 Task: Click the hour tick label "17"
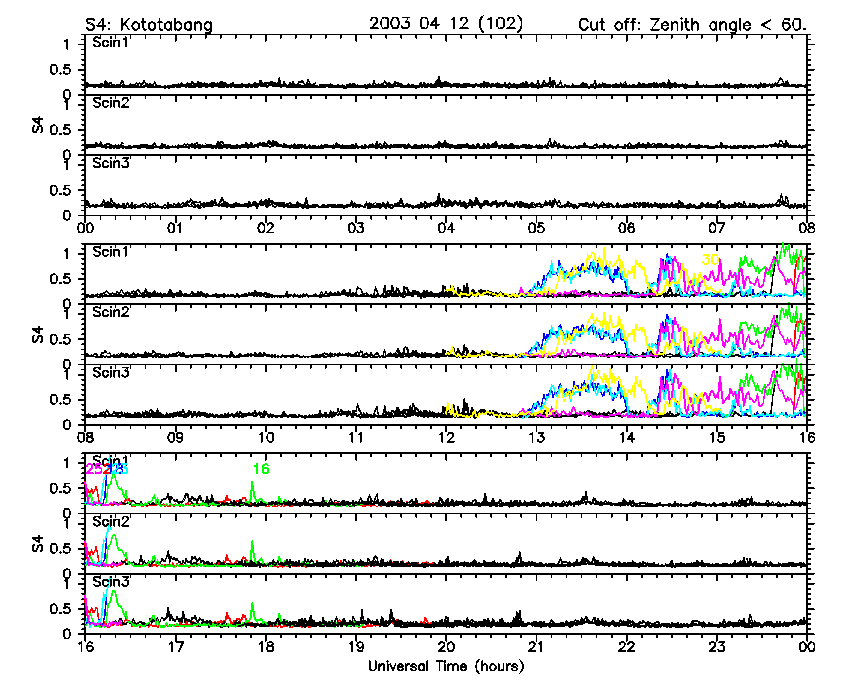[175, 646]
